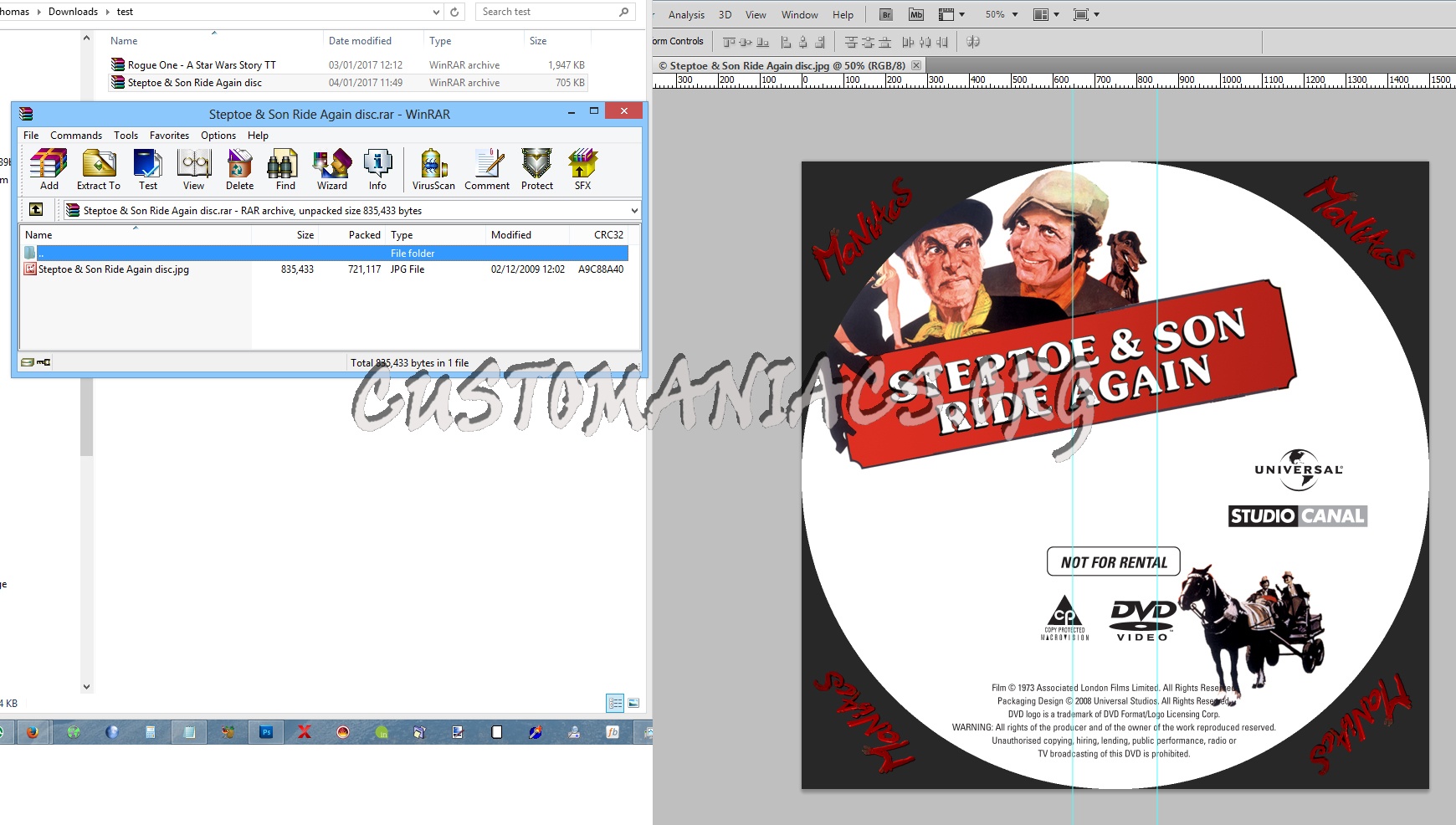Open Photoshop Analysis menu

coord(686,15)
